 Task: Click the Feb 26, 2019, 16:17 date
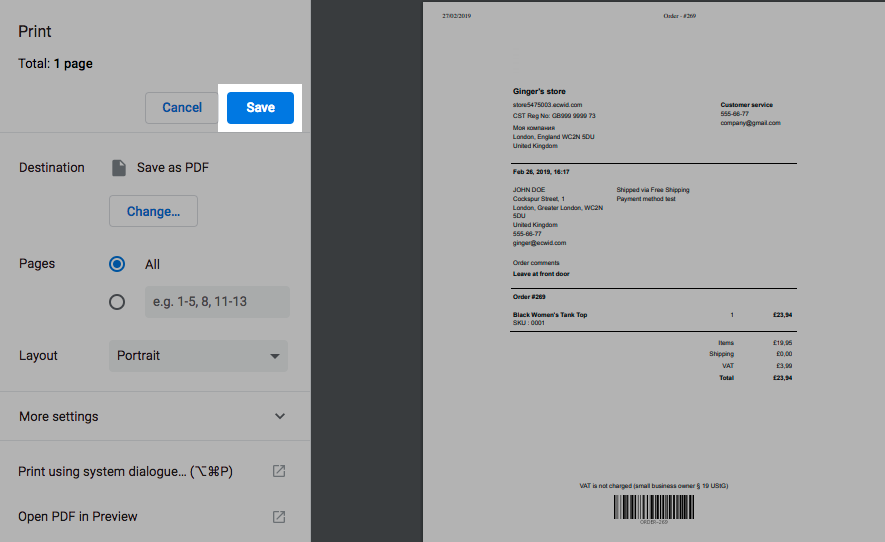[541, 172]
